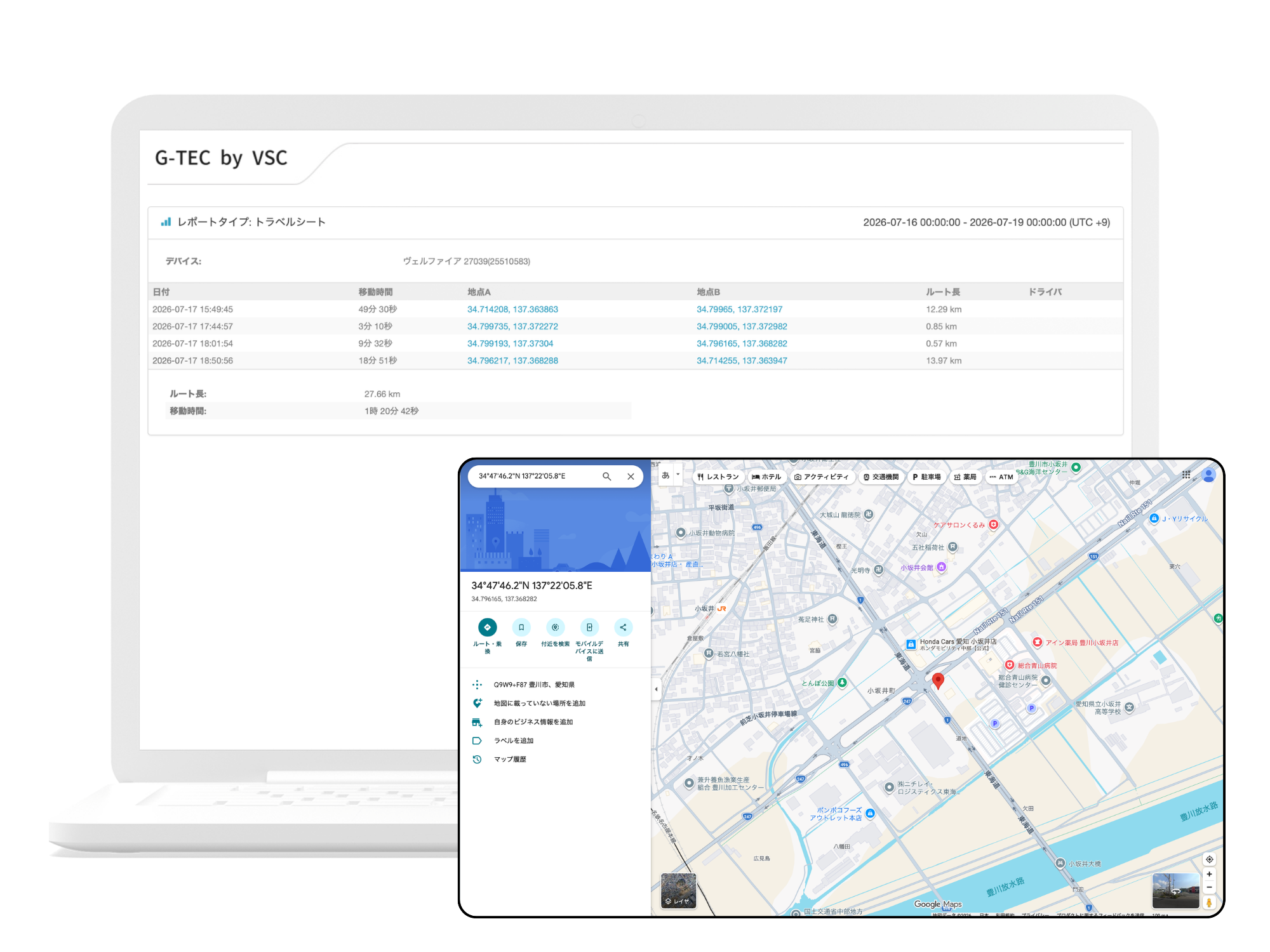The width and height of the screenshot is (1270, 952).
Task: Save this place with the 保存 icon
Action: (521, 627)
